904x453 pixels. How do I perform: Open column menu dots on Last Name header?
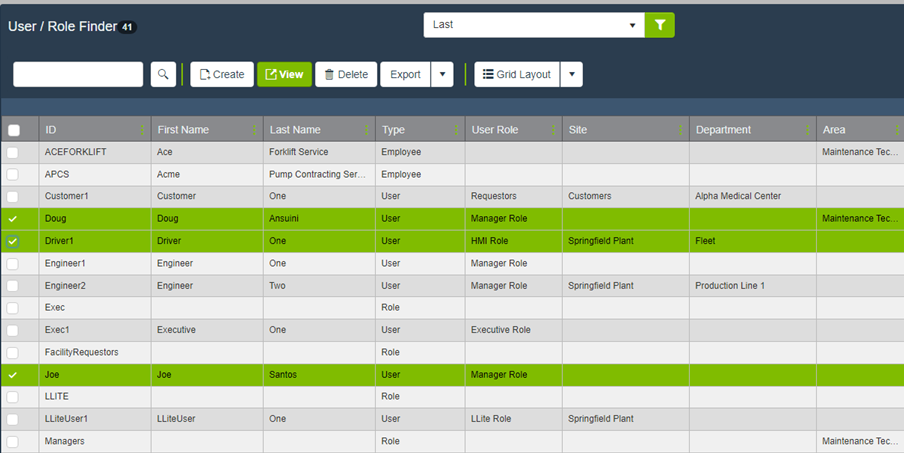[x=367, y=130]
